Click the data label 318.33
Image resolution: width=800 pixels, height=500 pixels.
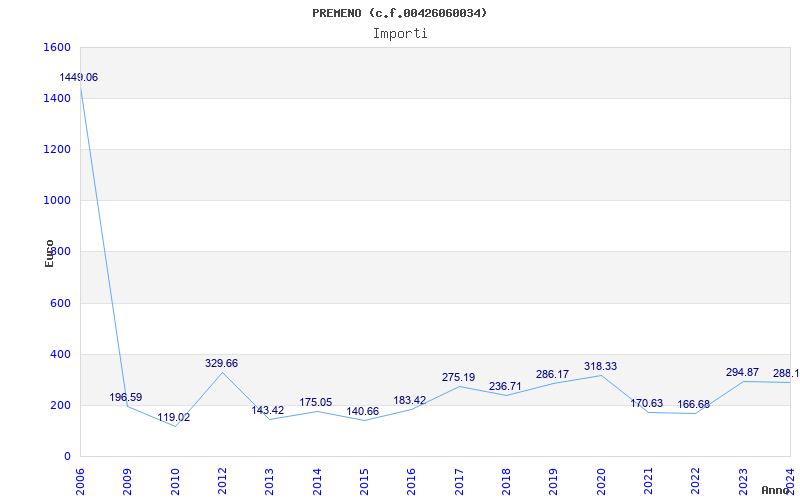click(600, 366)
